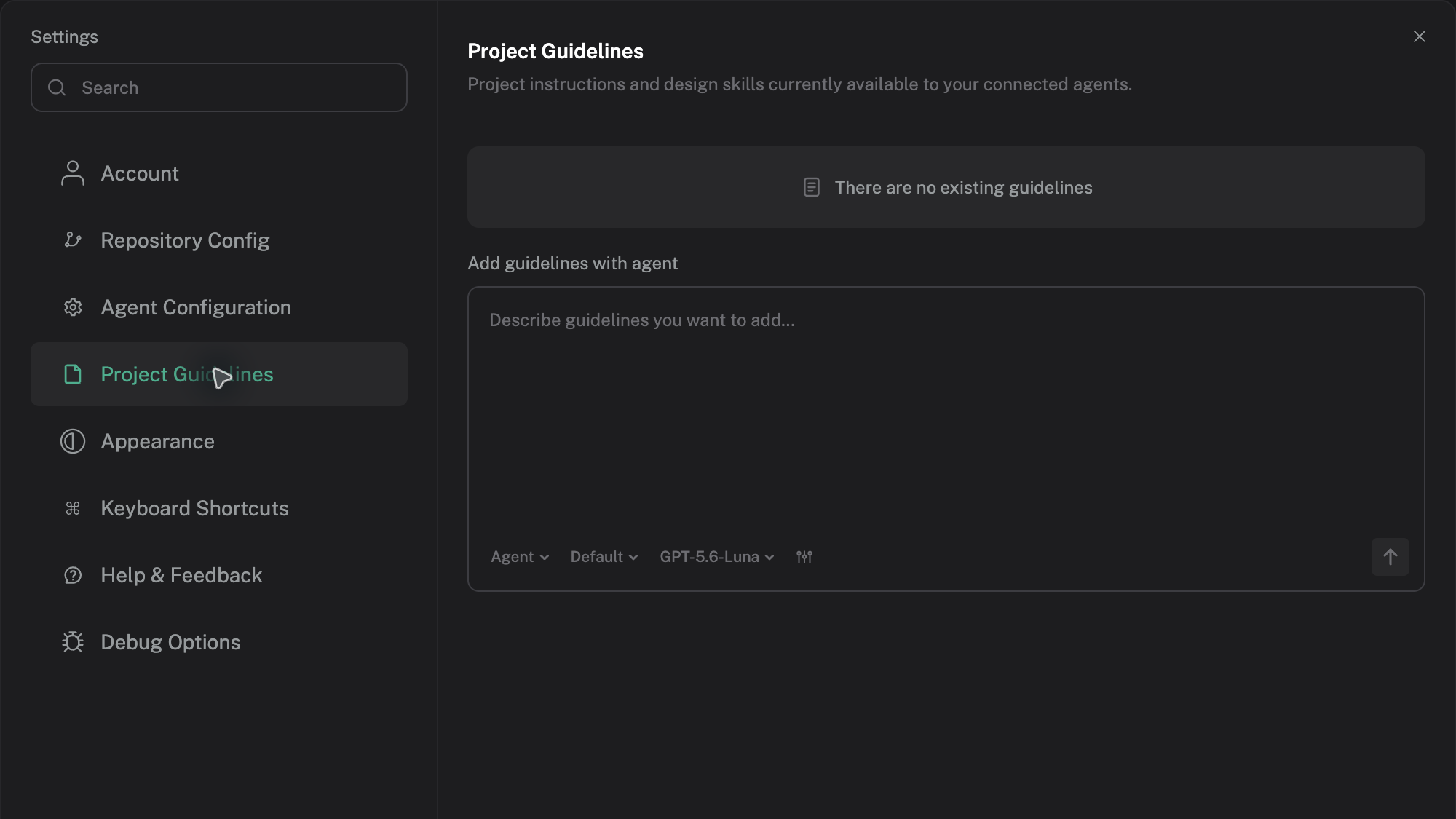Click the Repository Config branch icon
The height and width of the screenshot is (819, 1456).
[x=73, y=240]
